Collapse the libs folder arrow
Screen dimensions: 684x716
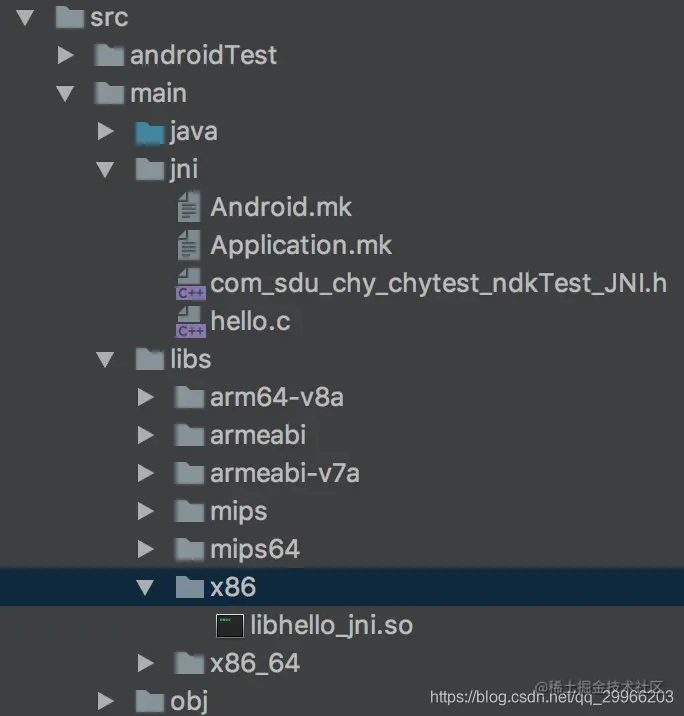(x=105, y=360)
